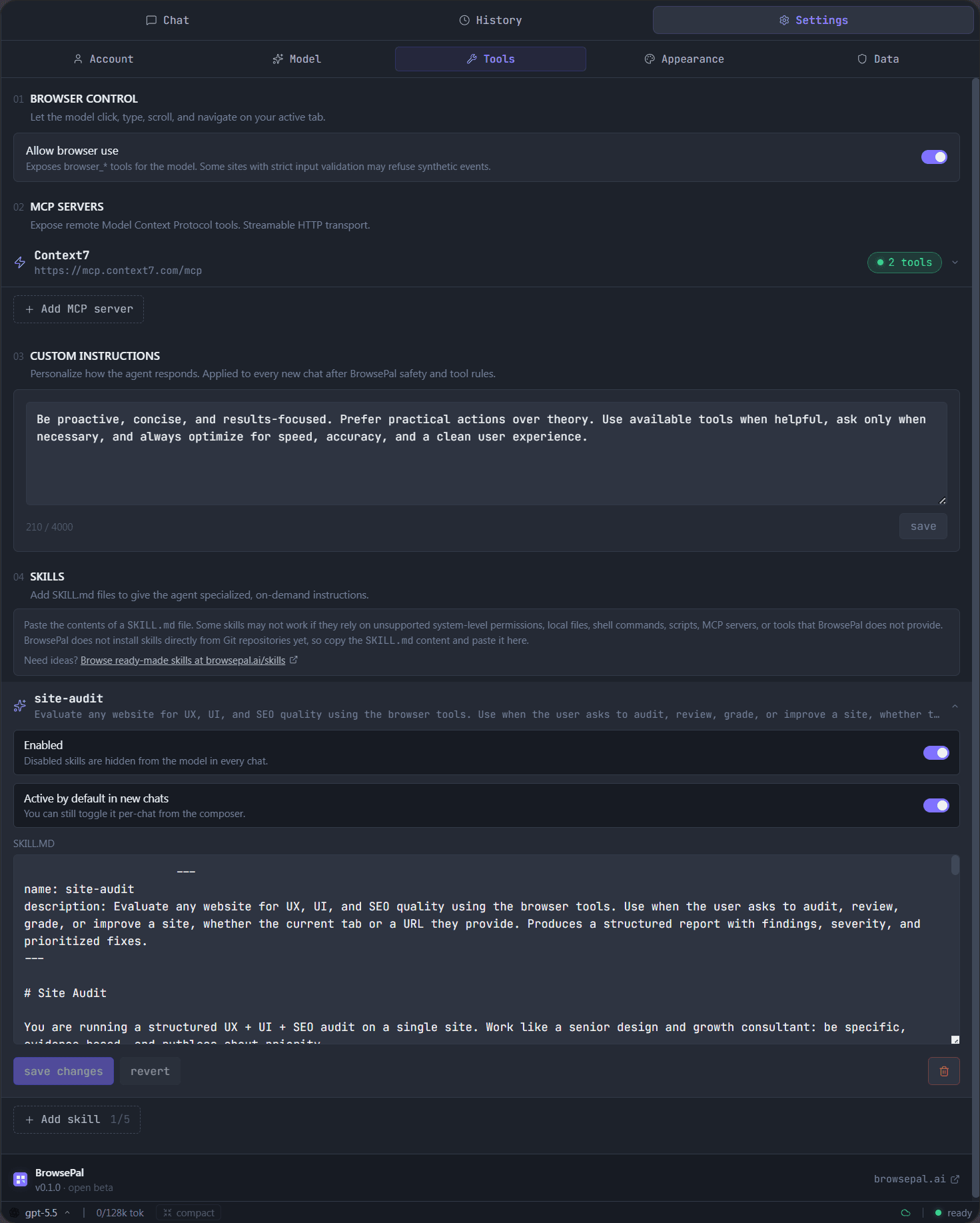
Task: Open the gpt-5.5 model selector
Action: [x=41, y=1212]
